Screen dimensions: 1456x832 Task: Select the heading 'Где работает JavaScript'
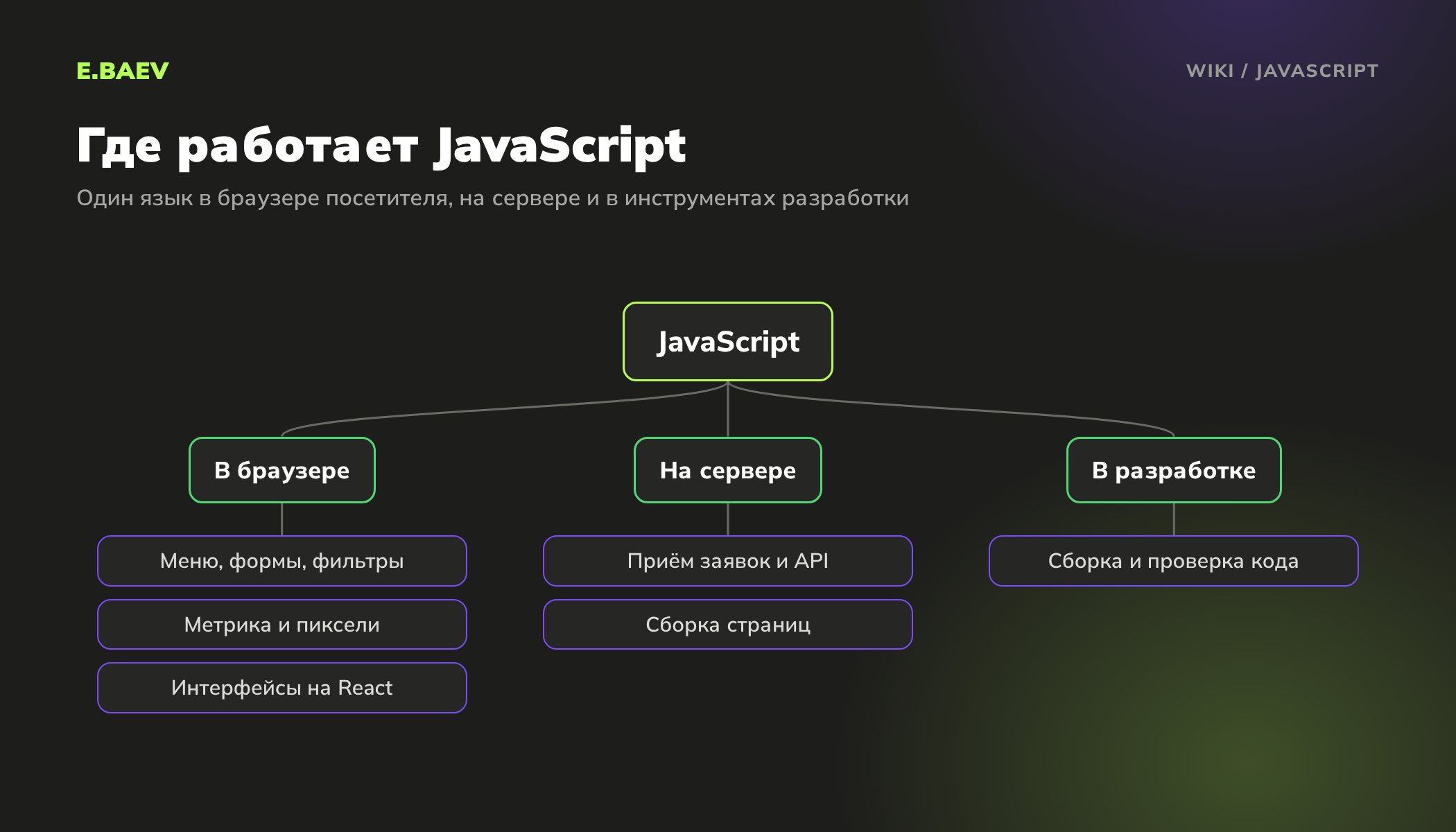pos(381,146)
